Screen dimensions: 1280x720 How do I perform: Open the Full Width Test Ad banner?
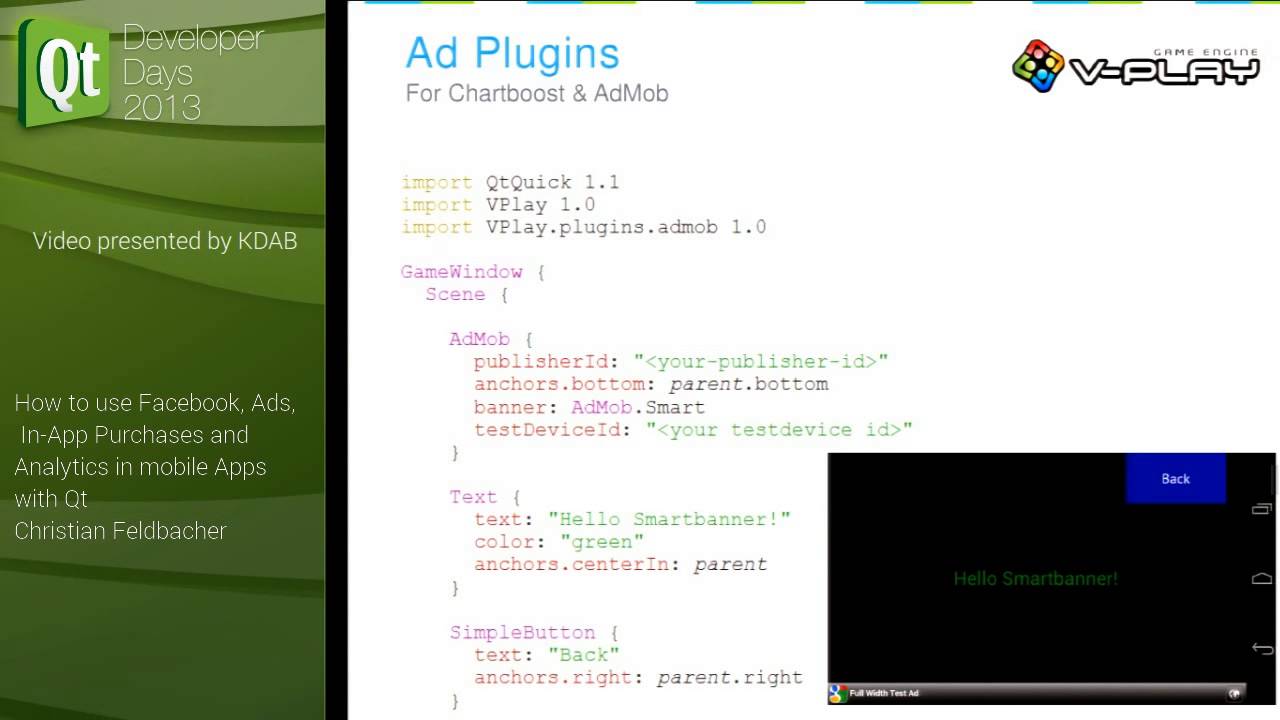pos(1036,693)
